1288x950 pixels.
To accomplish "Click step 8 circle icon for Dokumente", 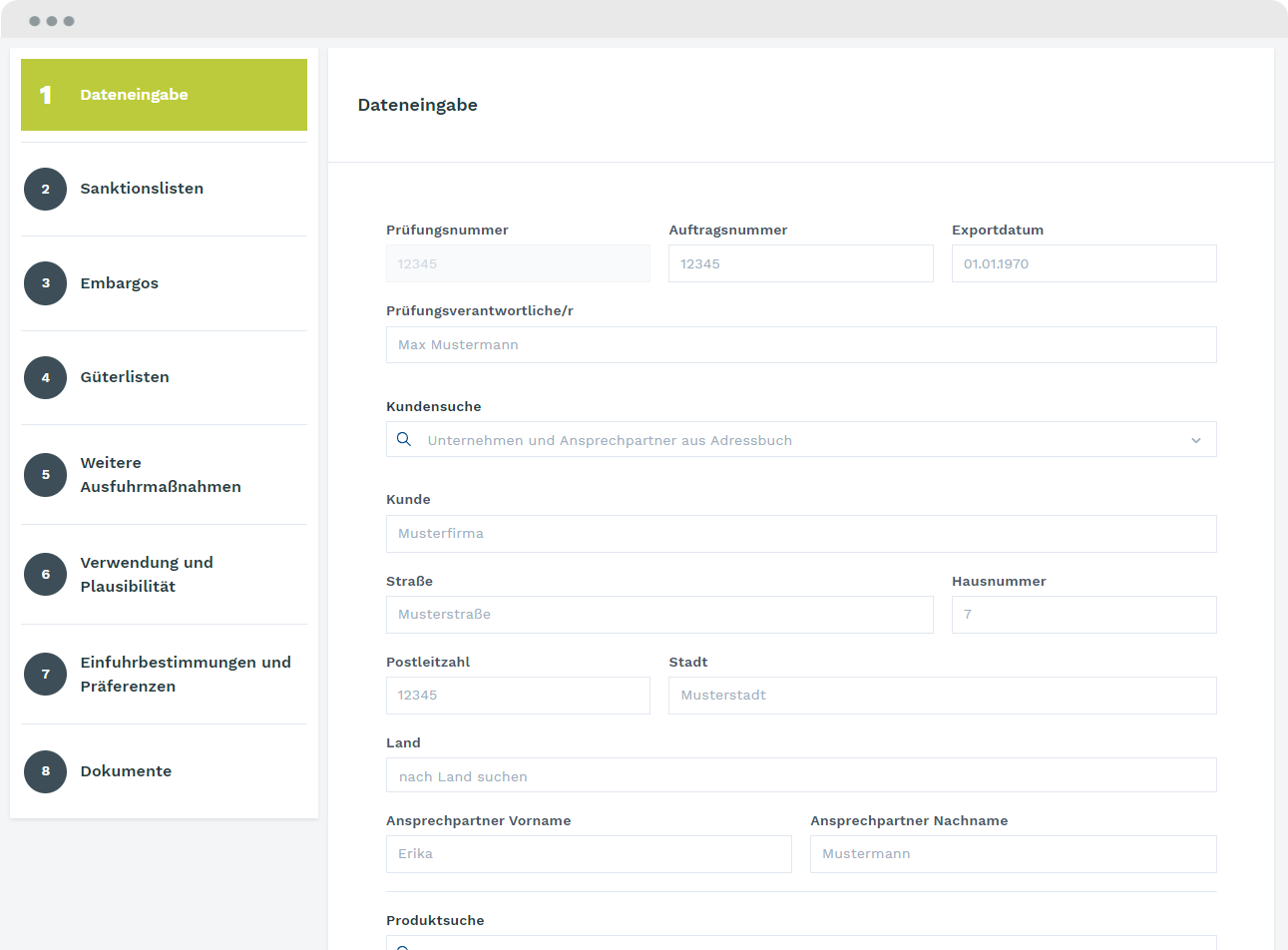I will point(45,771).
